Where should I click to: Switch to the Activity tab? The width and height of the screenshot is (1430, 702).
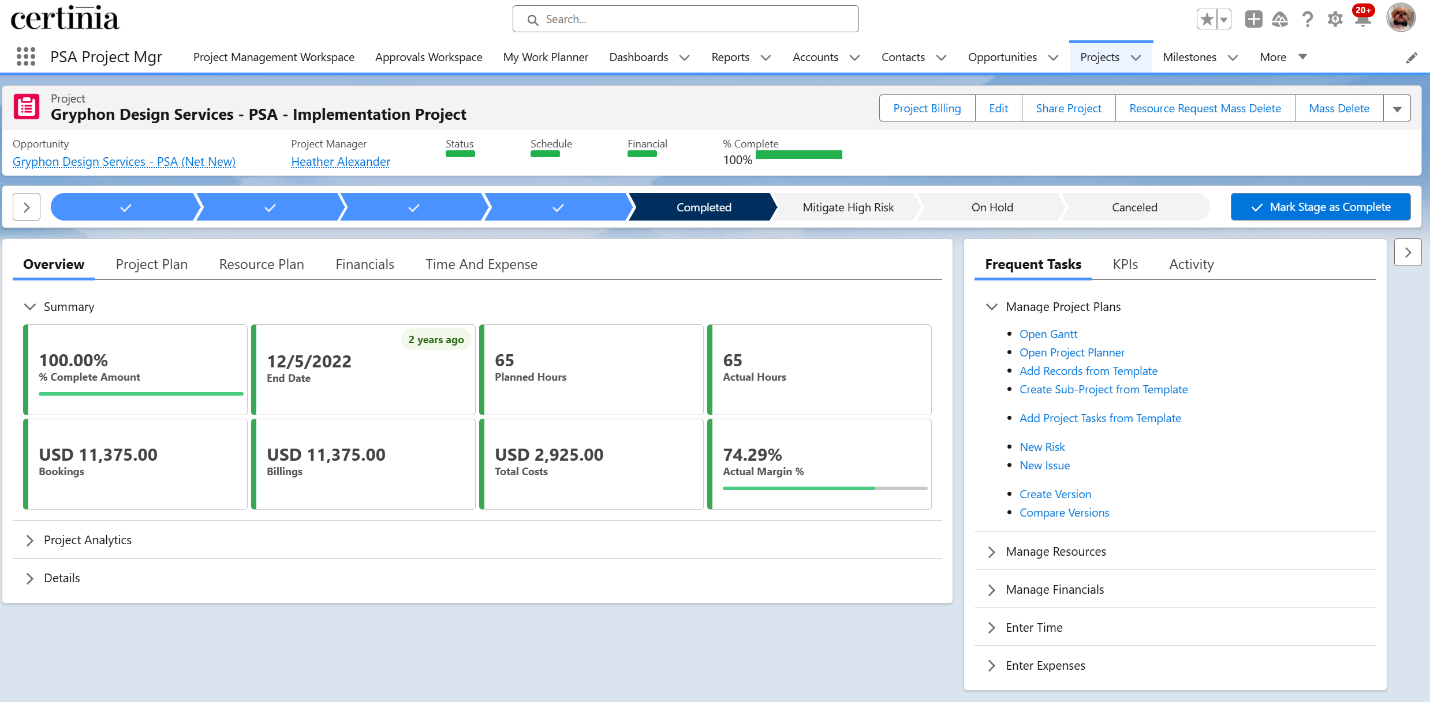tap(1191, 264)
